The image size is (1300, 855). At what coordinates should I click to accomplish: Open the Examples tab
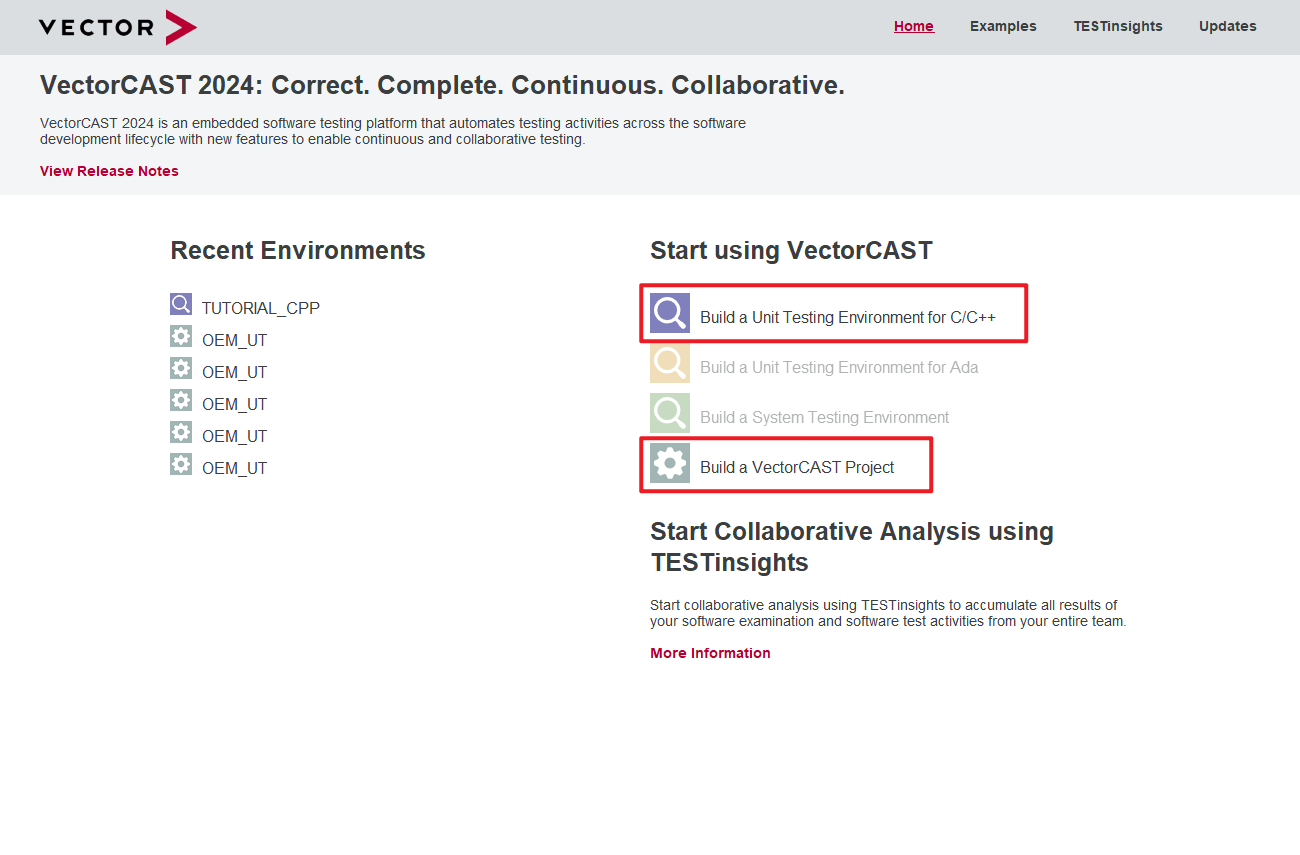pyautogui.click(x=1003, y=27)
